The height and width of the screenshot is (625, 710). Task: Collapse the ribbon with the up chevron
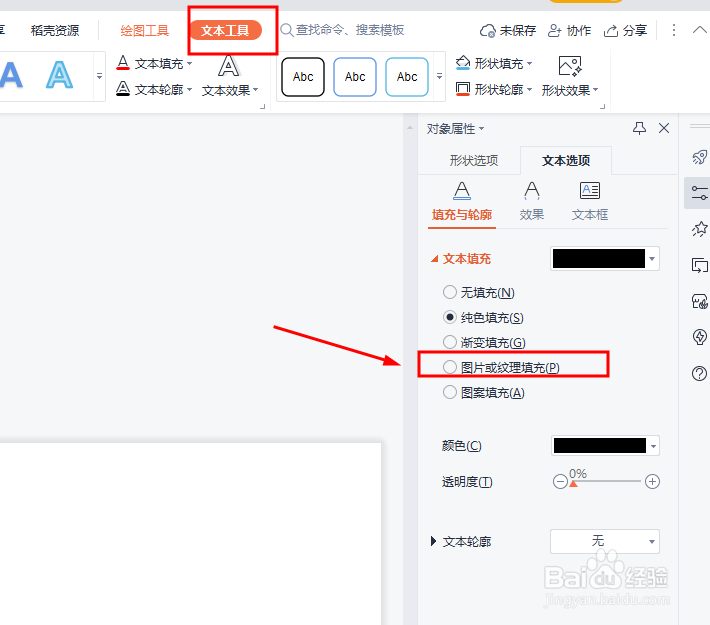(700, 30)
